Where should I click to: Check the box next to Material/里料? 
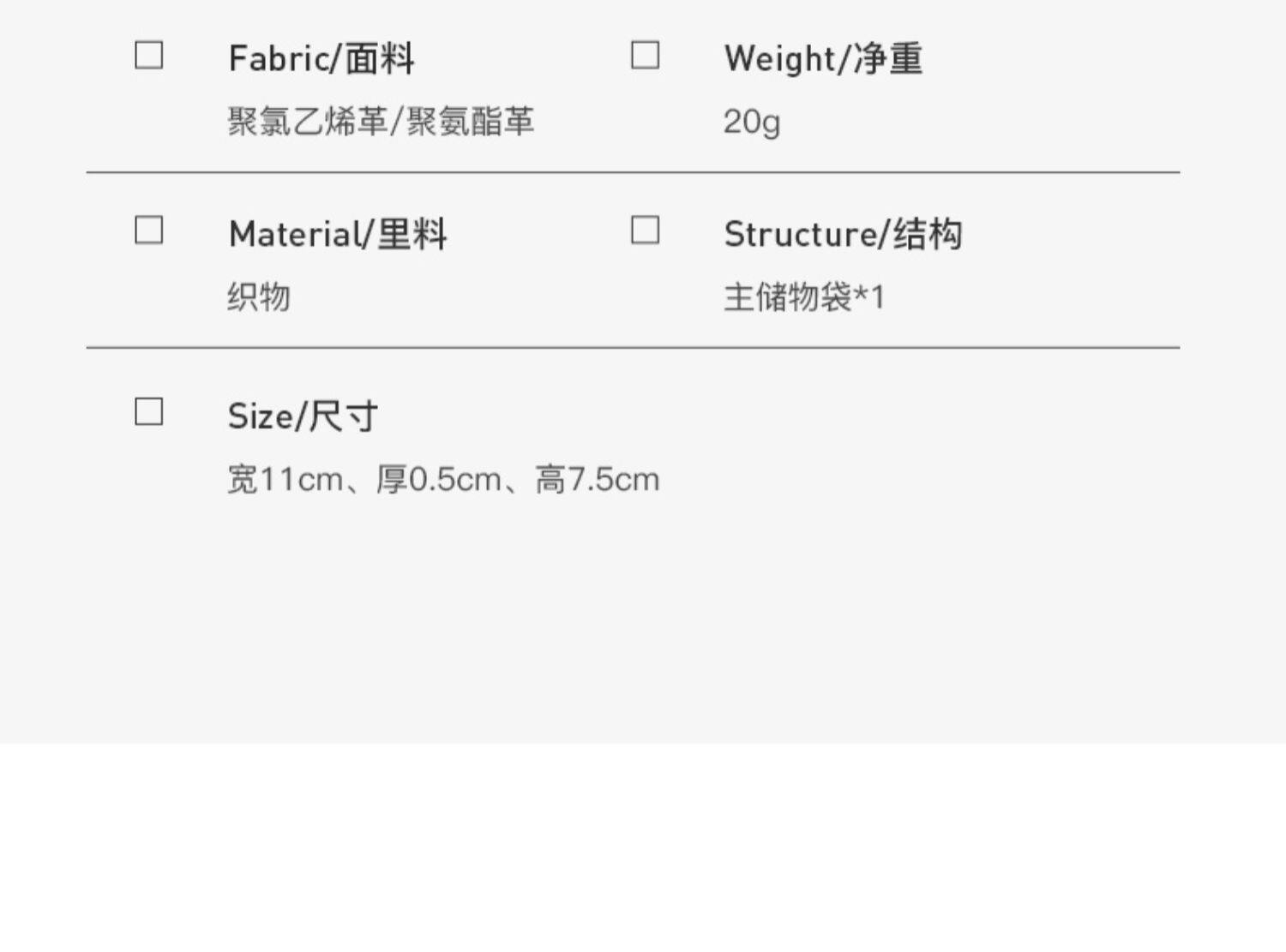[149, 231]
